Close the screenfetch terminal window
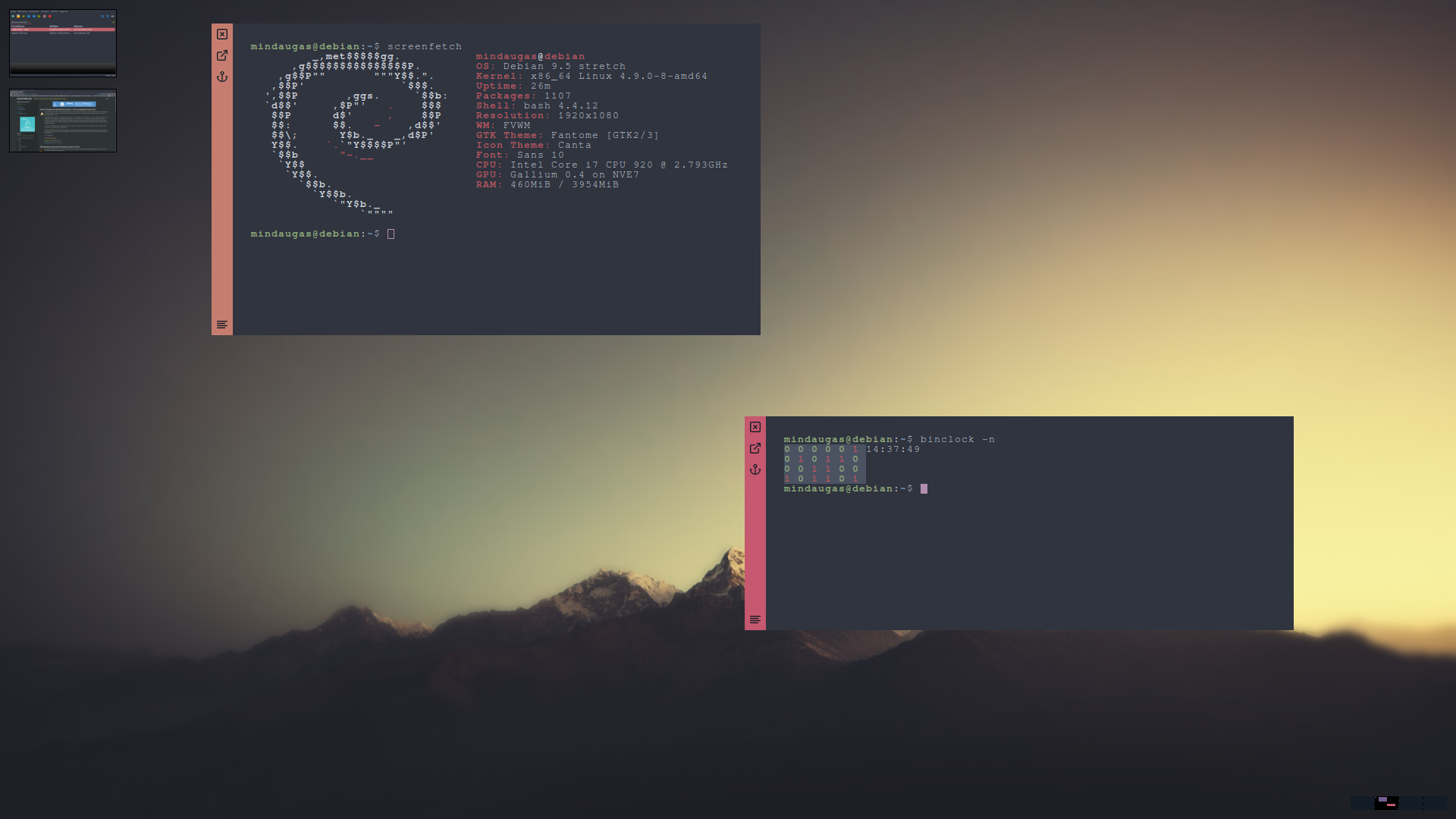This screenshot has width=1456, height=819. tap(222, 34)
